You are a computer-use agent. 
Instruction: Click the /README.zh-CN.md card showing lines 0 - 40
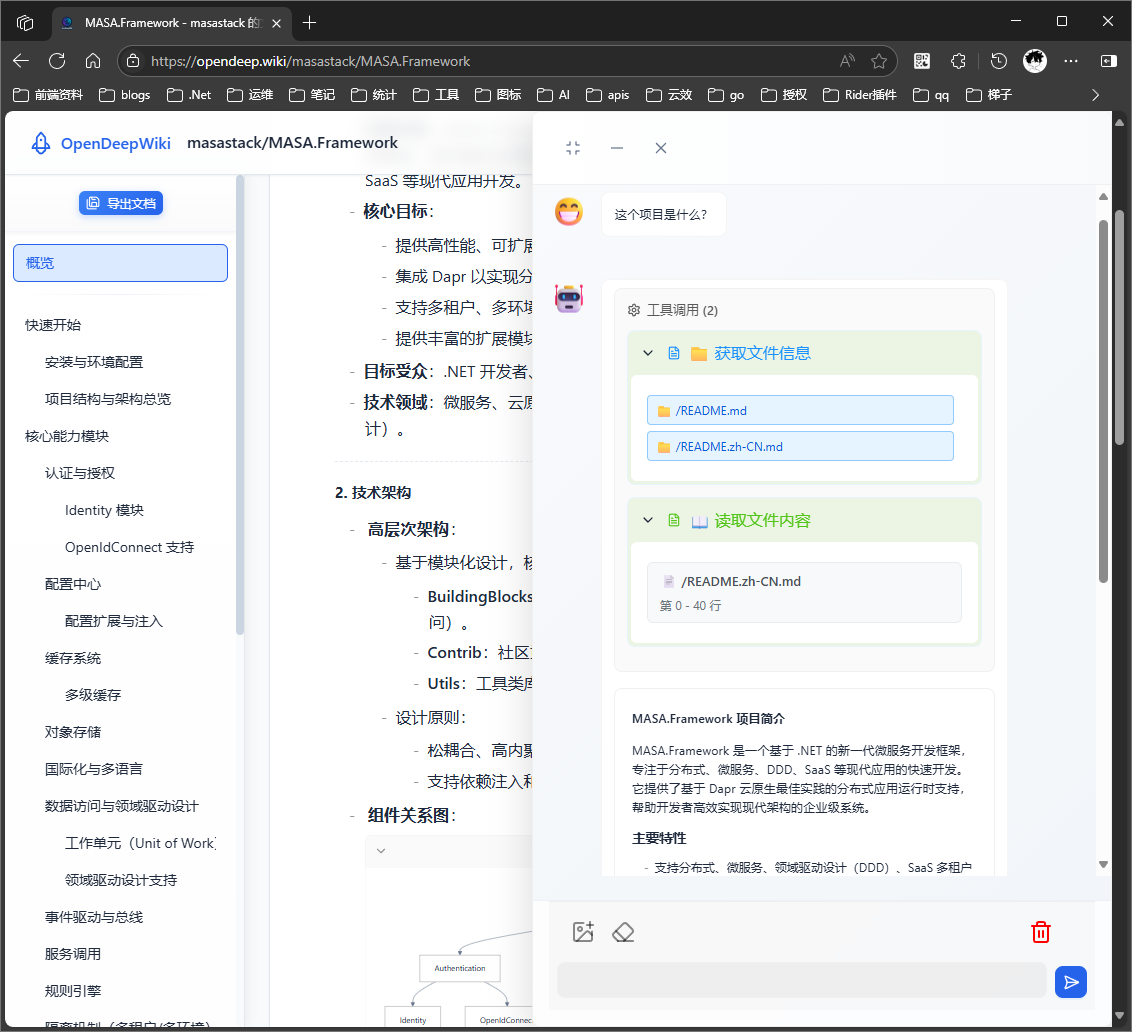pyautogui.click(x=804, y=592)
